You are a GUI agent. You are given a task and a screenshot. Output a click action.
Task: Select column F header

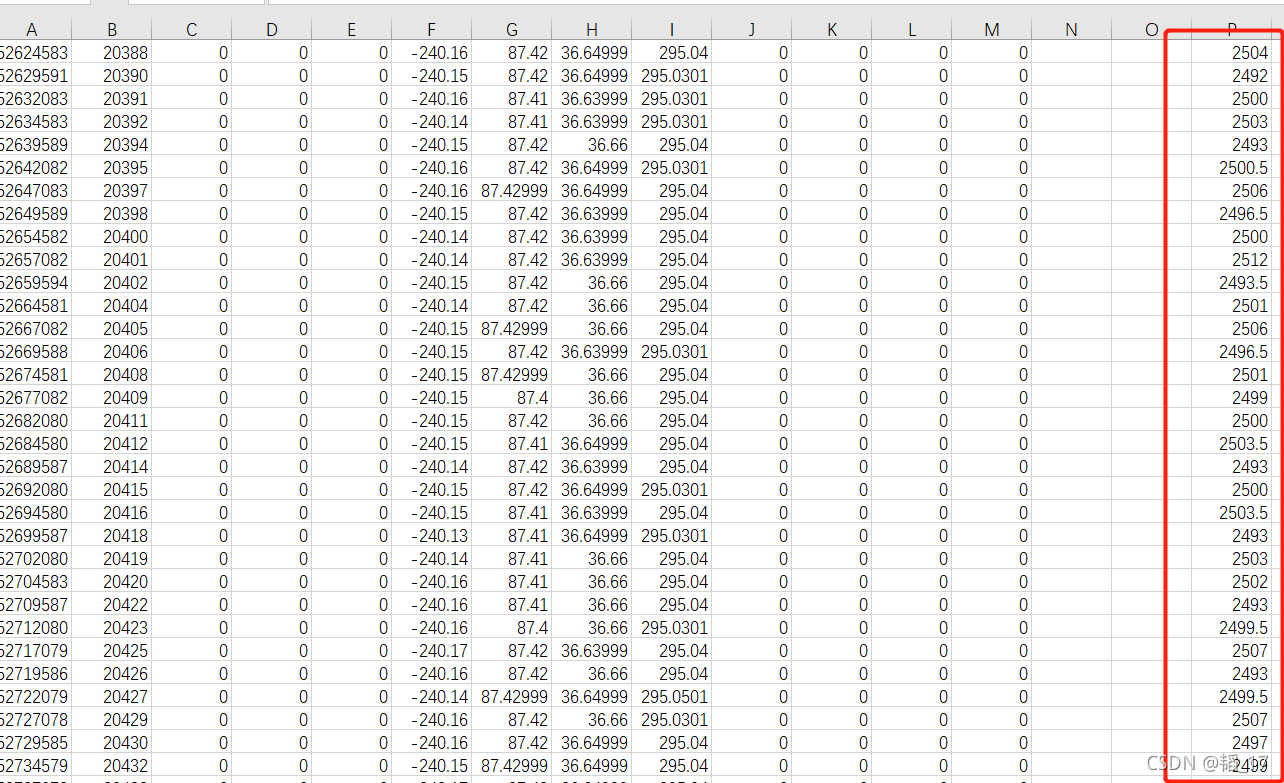(431, 30)
